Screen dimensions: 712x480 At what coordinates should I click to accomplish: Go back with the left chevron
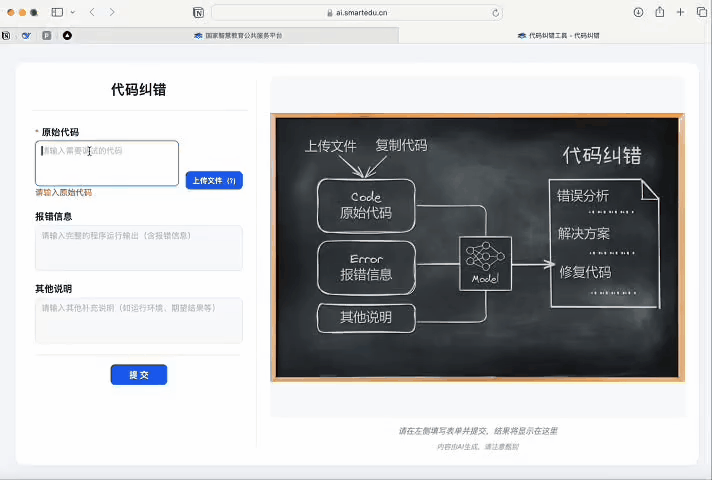click(x=92, y=12)
